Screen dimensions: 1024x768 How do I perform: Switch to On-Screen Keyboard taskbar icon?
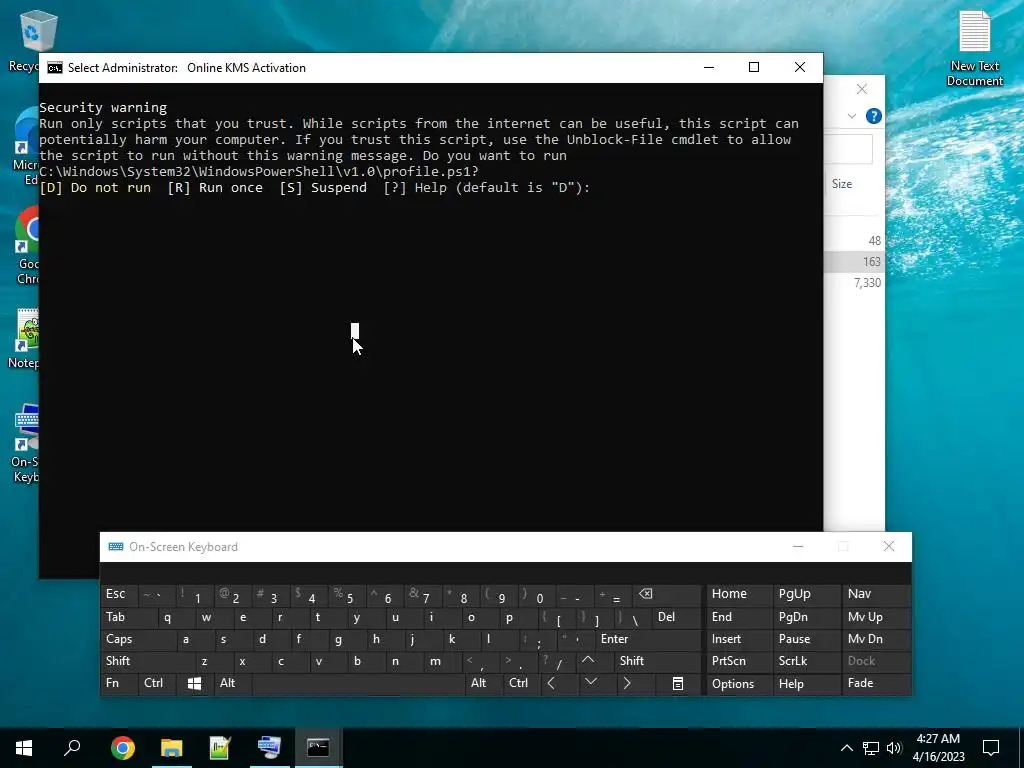coord(270,748)
